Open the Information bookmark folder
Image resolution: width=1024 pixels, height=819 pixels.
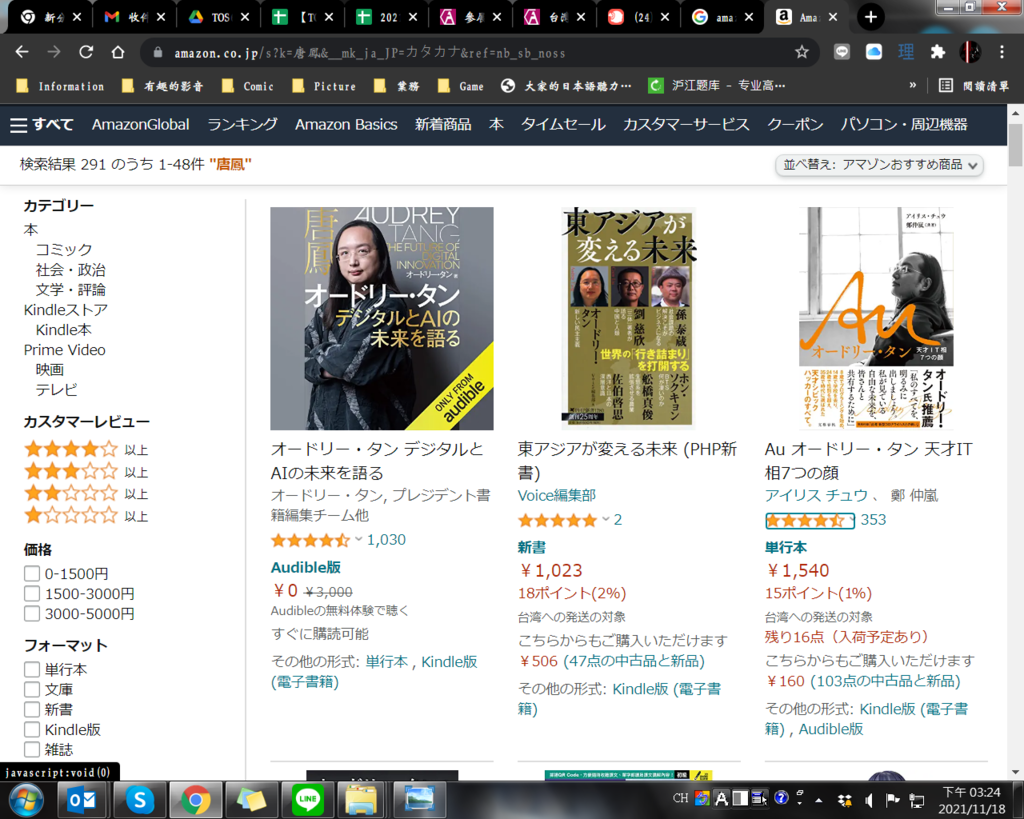tap(60, 86)
